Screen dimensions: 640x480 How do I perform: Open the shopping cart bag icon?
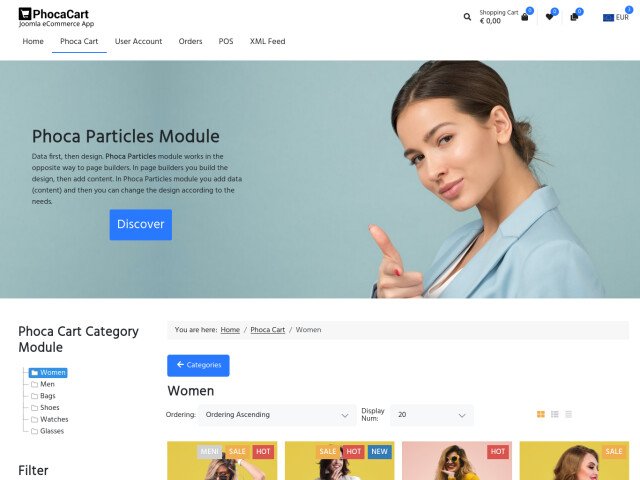524,17
